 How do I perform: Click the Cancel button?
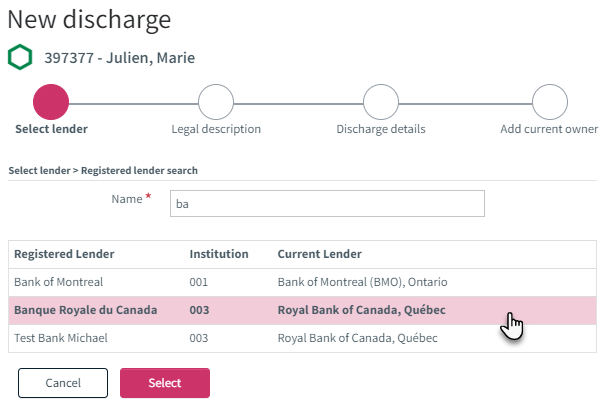coord(63,383)
